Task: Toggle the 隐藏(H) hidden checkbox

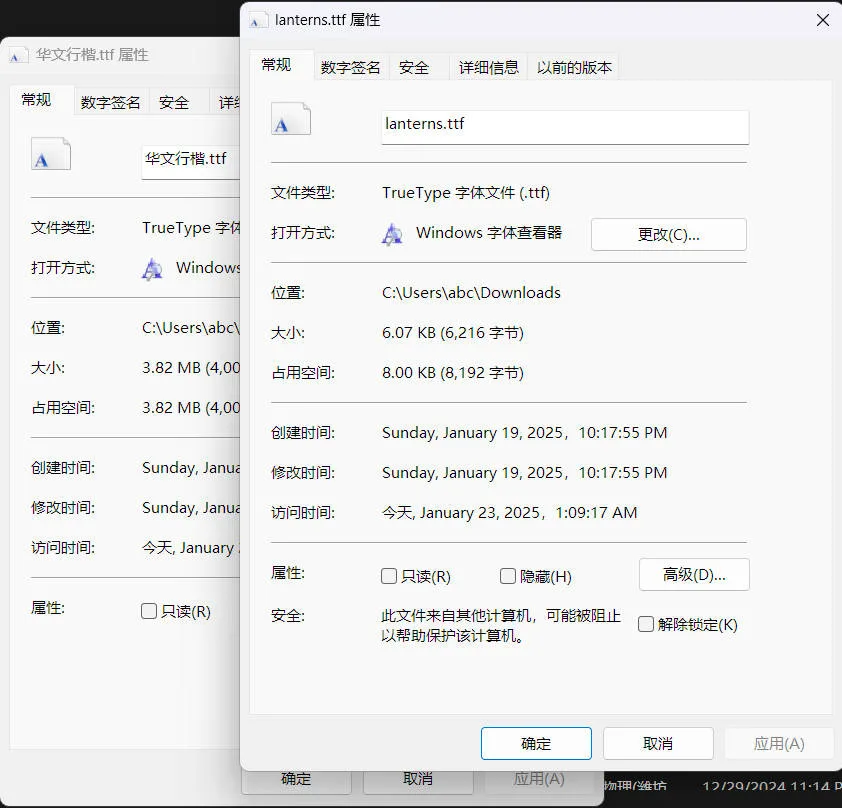Action: tap(508, 576)
